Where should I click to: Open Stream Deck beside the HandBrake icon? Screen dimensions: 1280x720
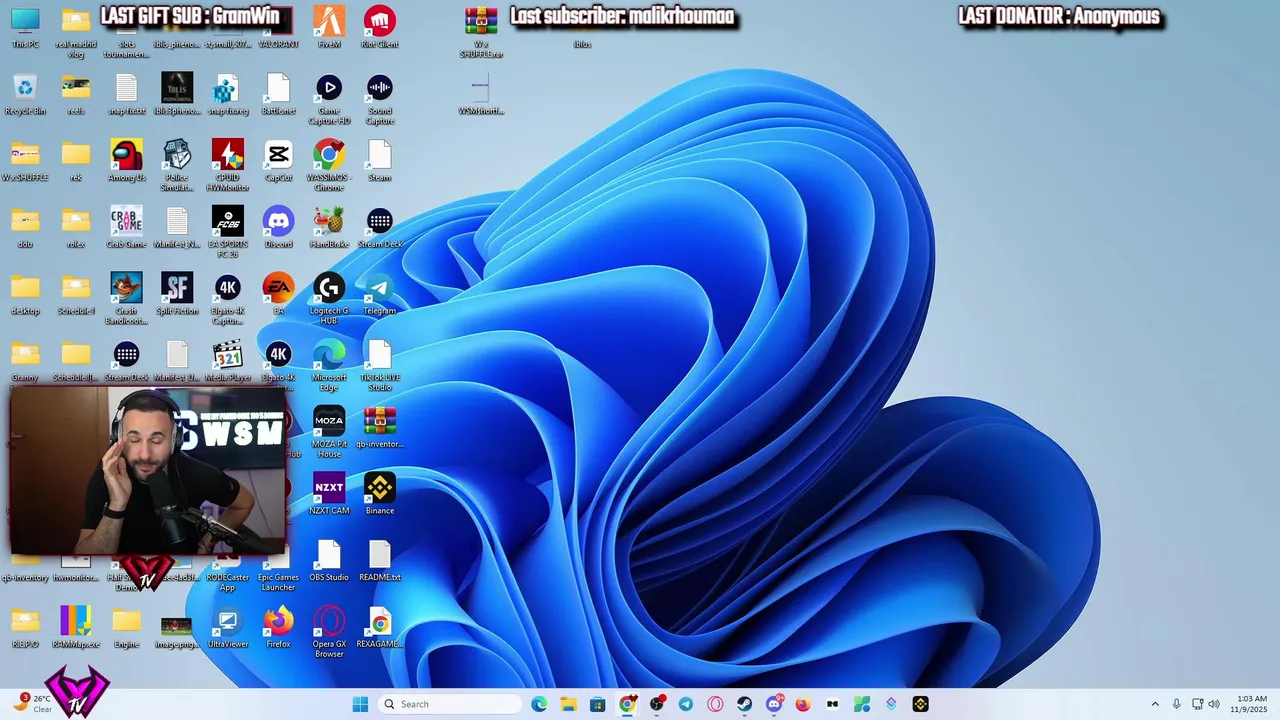[379, 227]
